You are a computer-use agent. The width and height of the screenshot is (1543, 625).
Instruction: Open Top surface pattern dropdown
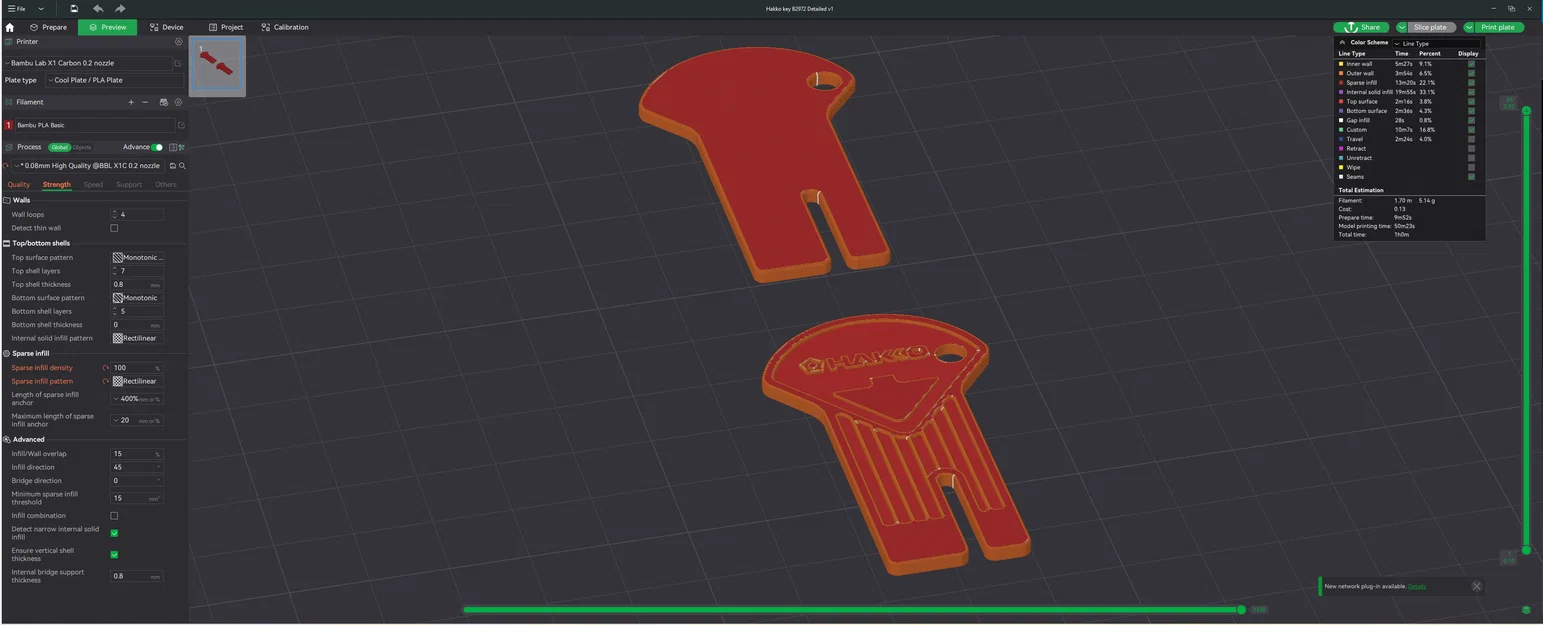tap(137, 258)
